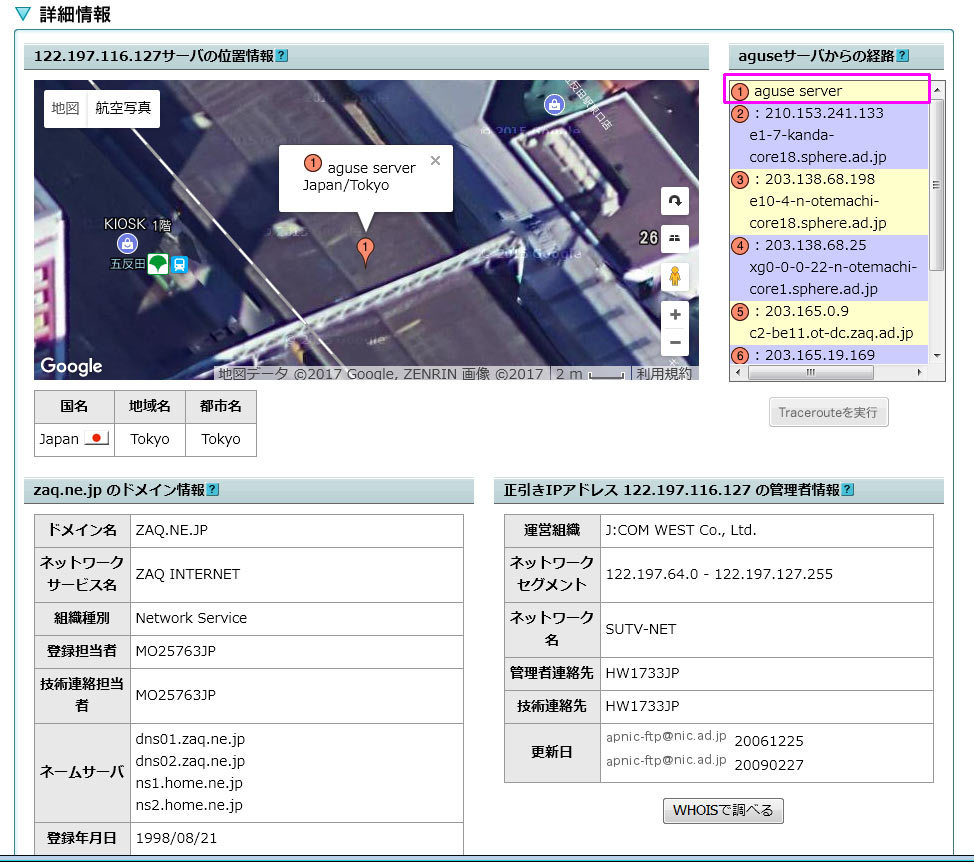
Task: Select route hop 3 203.138.68.198
Action: pos(829,201)
